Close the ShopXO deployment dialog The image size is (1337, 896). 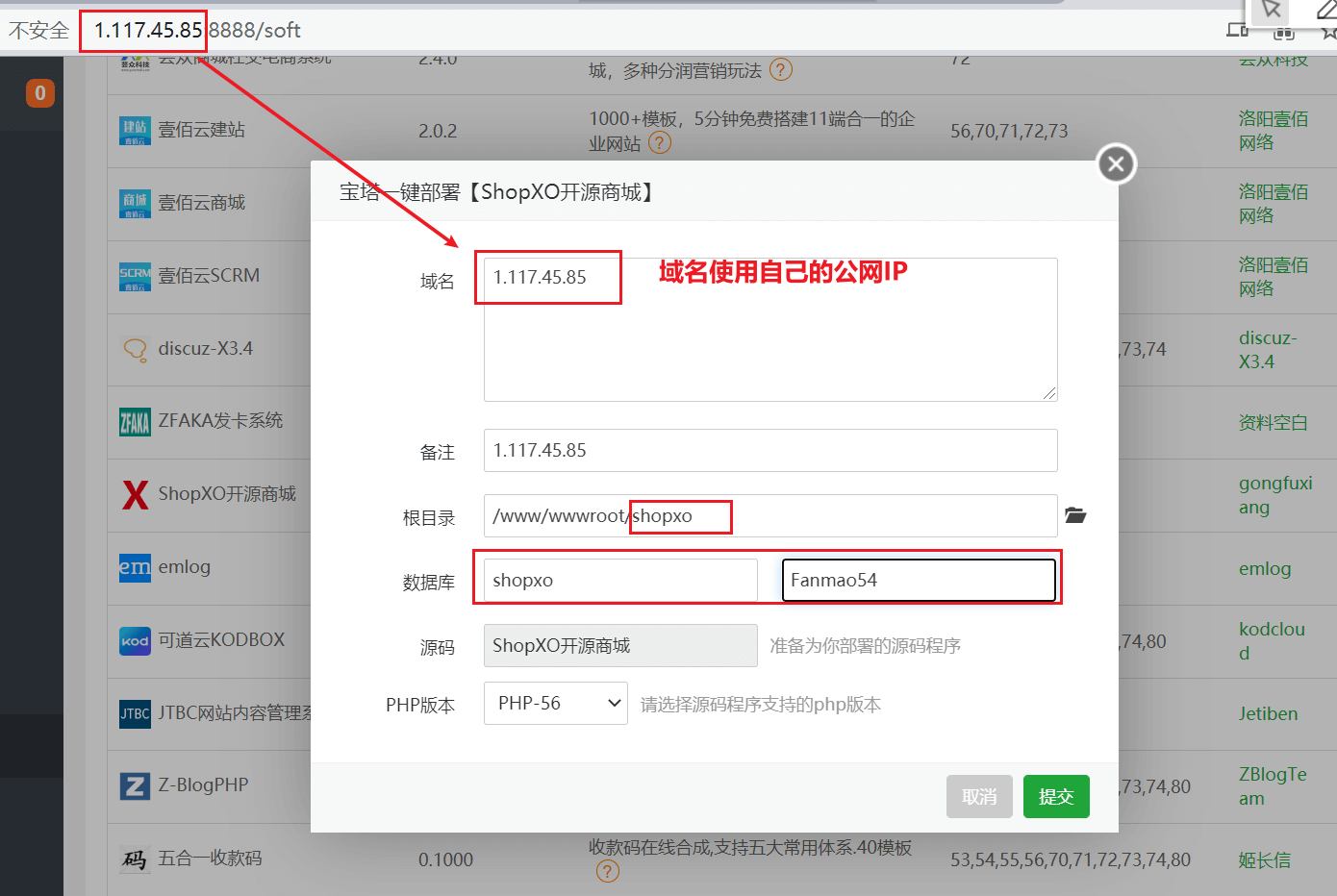(x=1117, y=164)
